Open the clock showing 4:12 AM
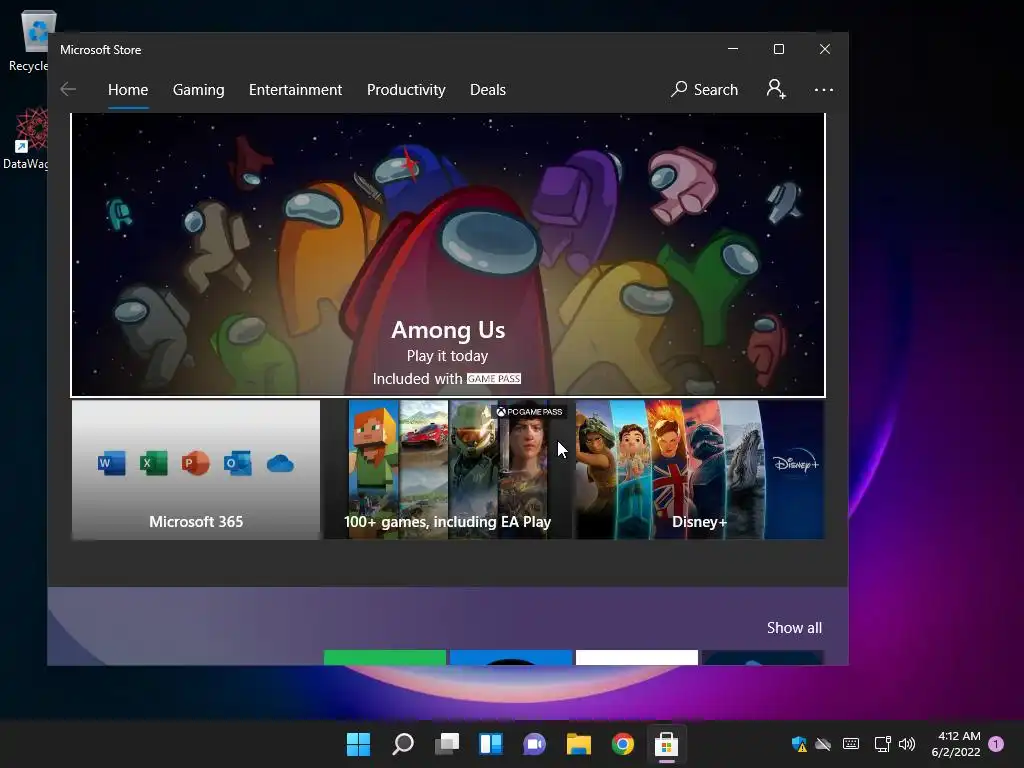The width and height of the screenshot is (1024, 768). [956, 744]
